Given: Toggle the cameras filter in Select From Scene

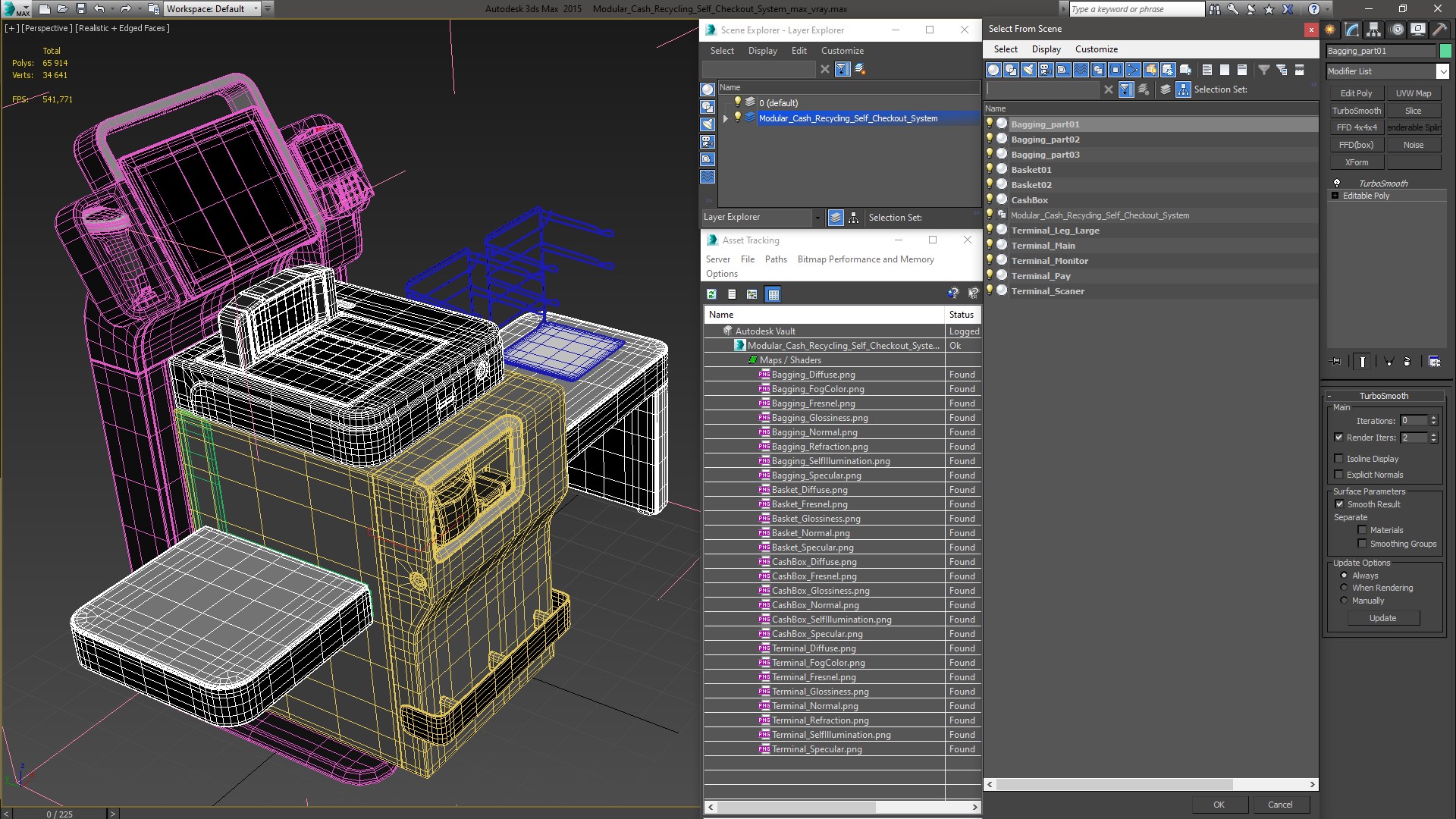Looking at the screenshot, I should 1046,70.
